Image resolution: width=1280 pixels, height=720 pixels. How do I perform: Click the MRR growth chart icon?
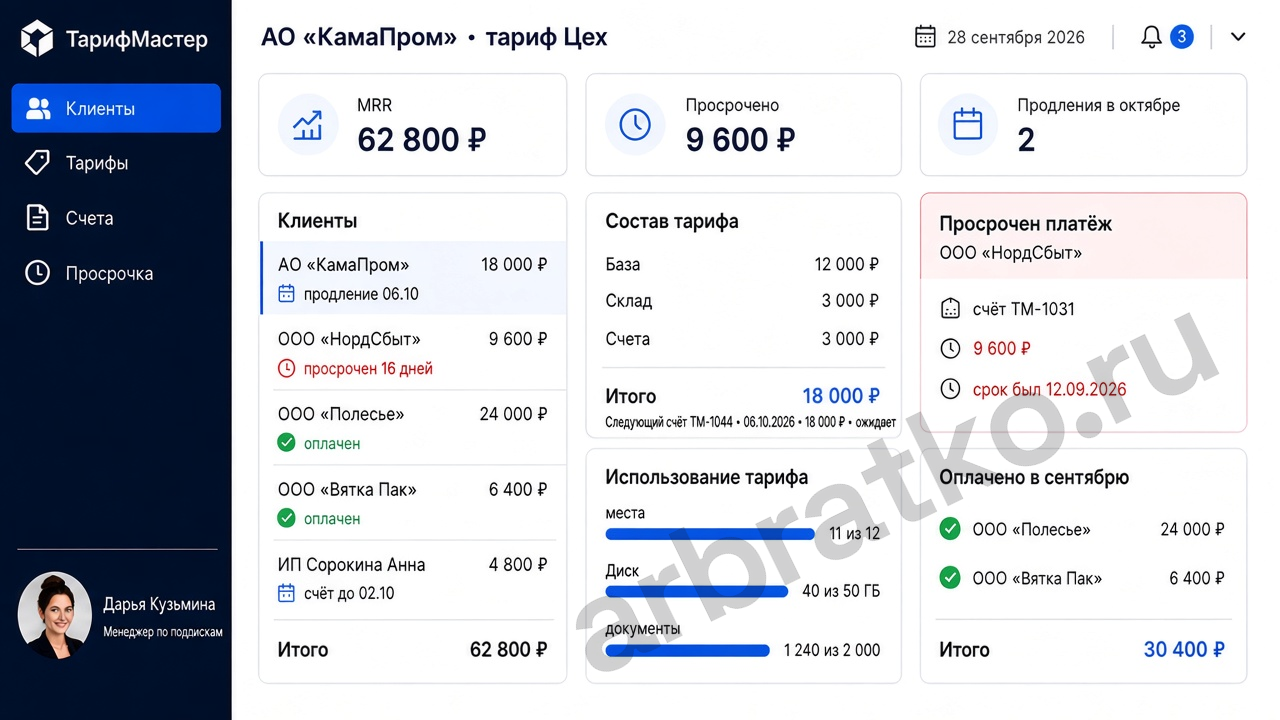(307, 125)
